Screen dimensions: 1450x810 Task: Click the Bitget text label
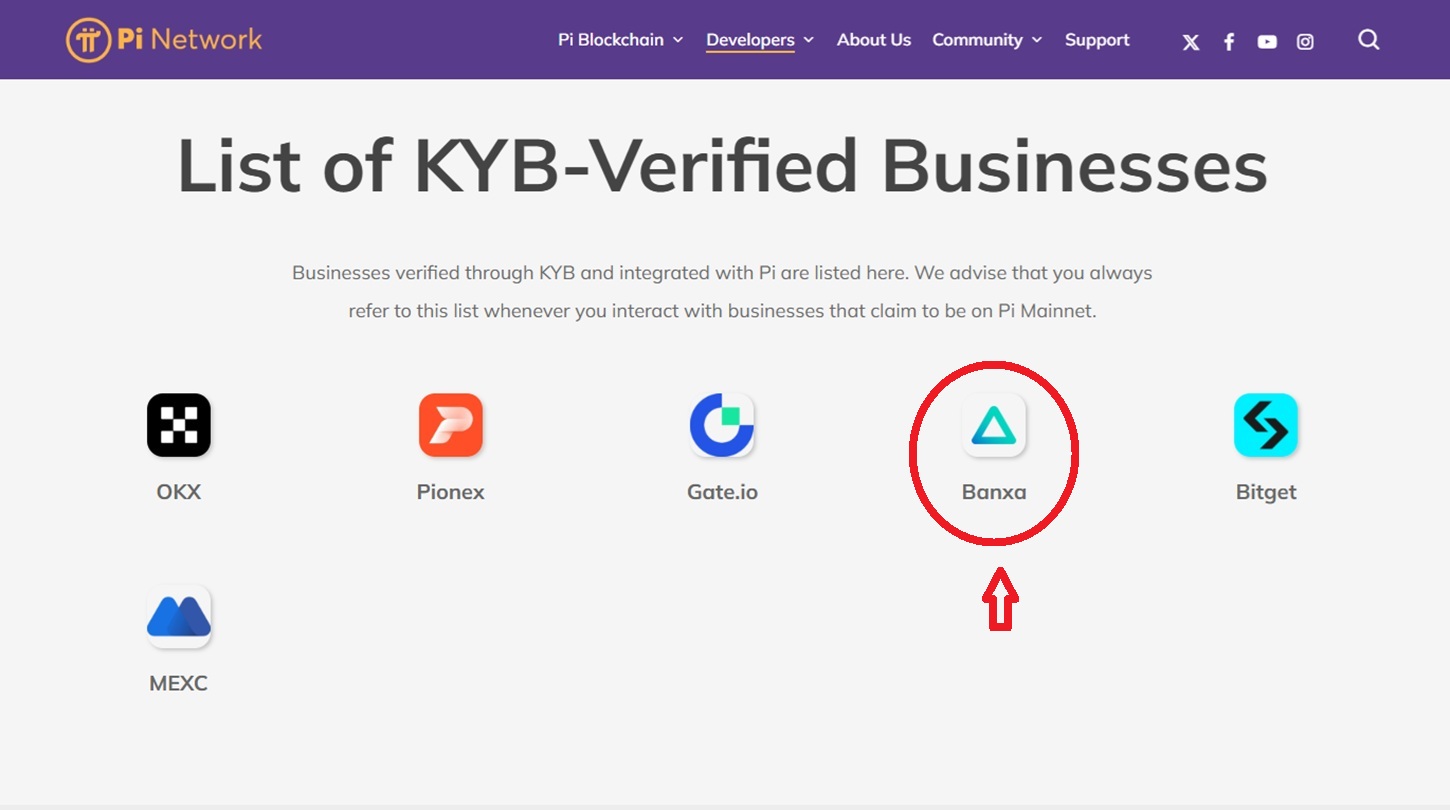pyautogui.click(x=1266, y=492)
